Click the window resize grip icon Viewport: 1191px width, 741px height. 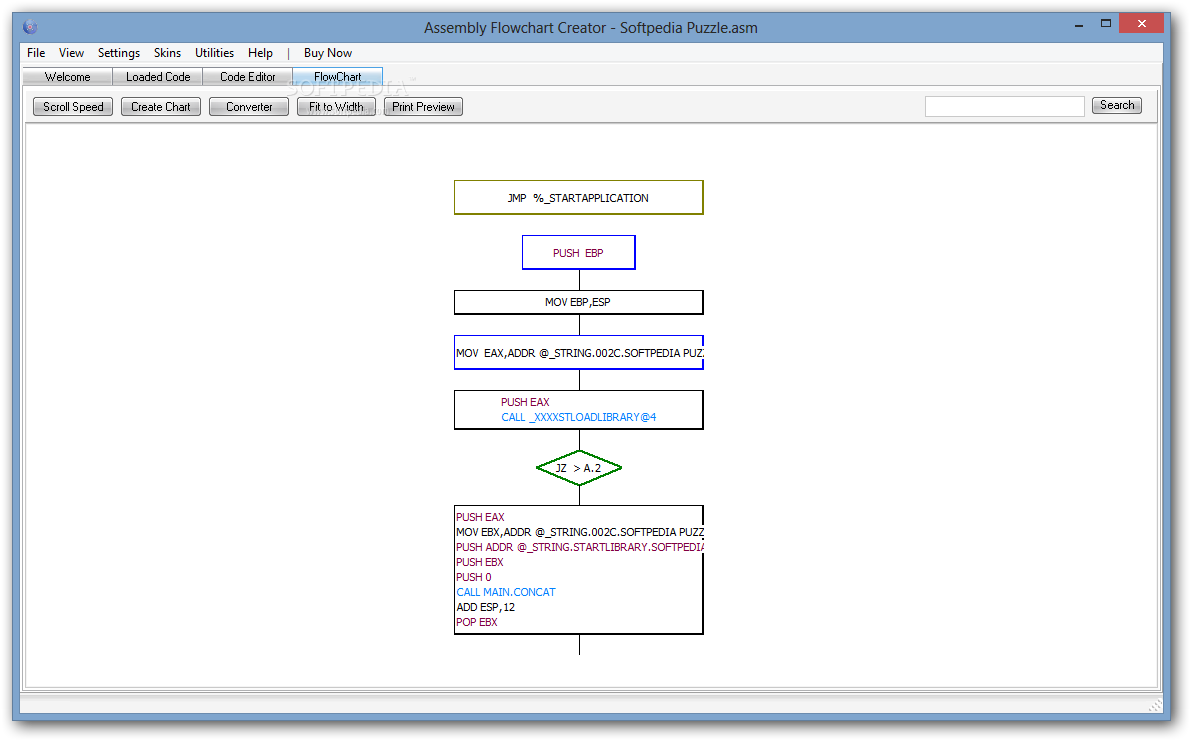point(1155,705)
